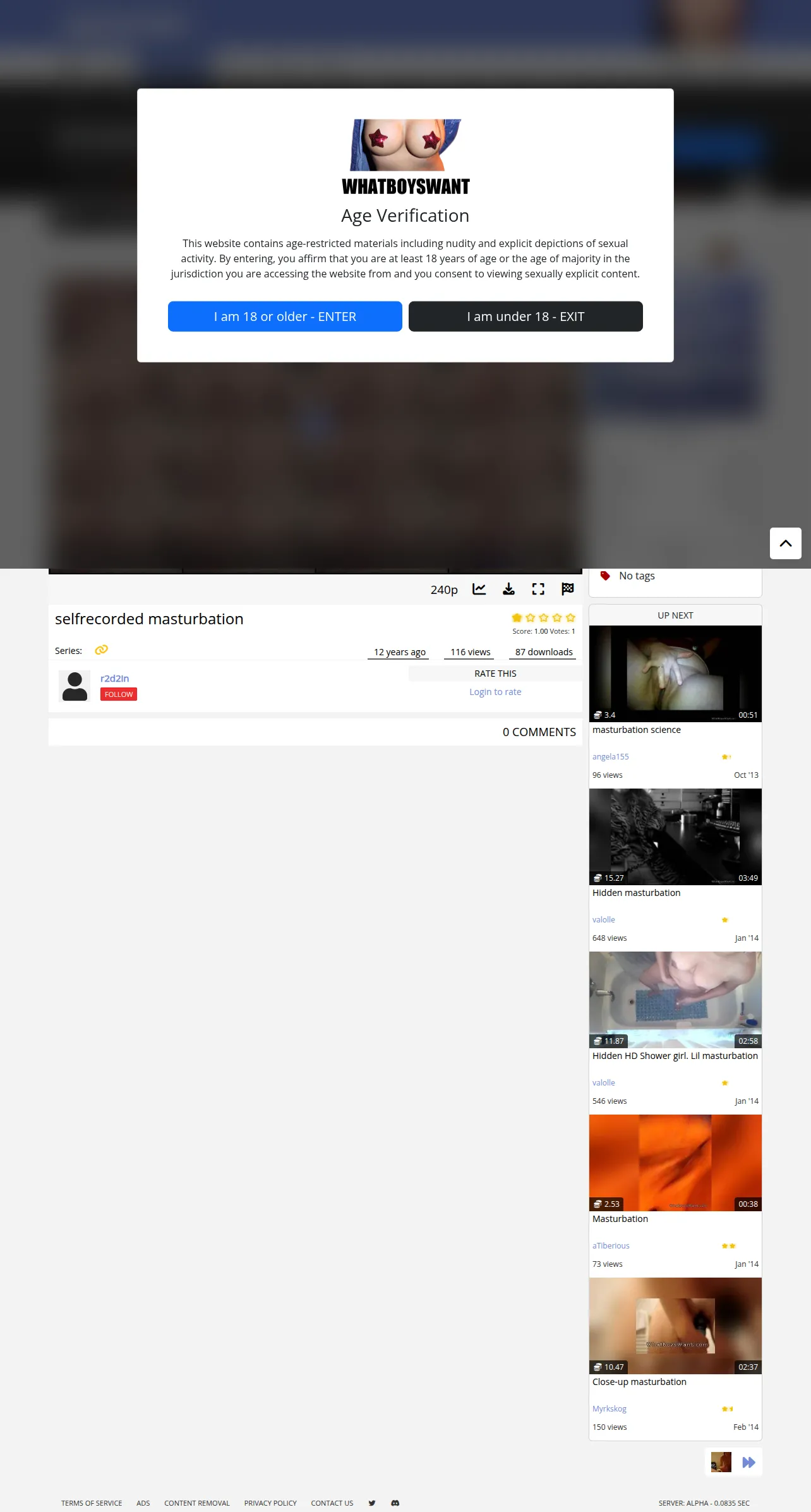Click the 'I am under 18 - EXIT' button

click(x=526, y=317)
